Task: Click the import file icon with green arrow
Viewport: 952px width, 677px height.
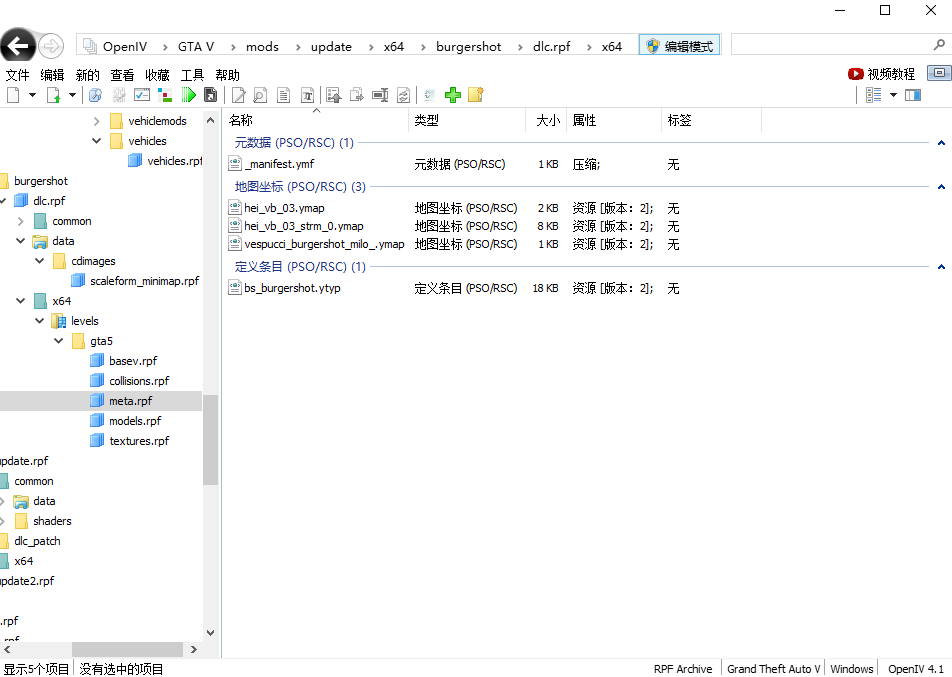Action: [x=53, y=95]
